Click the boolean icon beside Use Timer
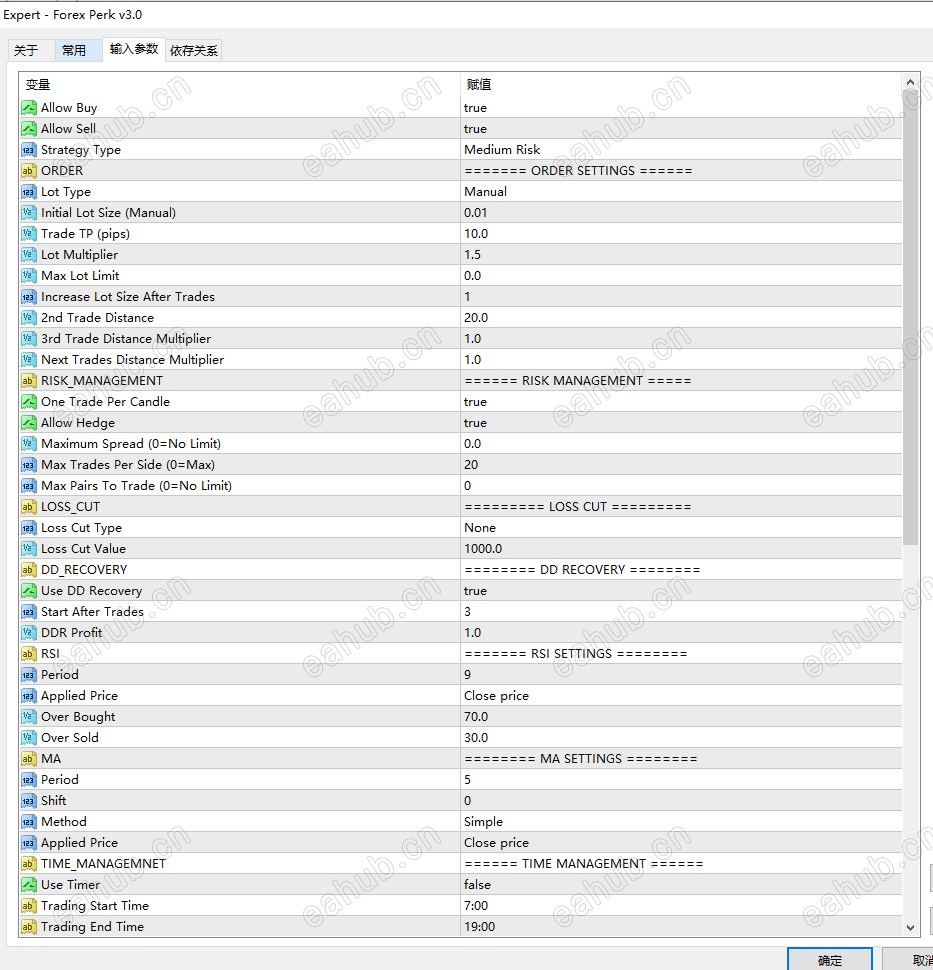 click(28, 885)
